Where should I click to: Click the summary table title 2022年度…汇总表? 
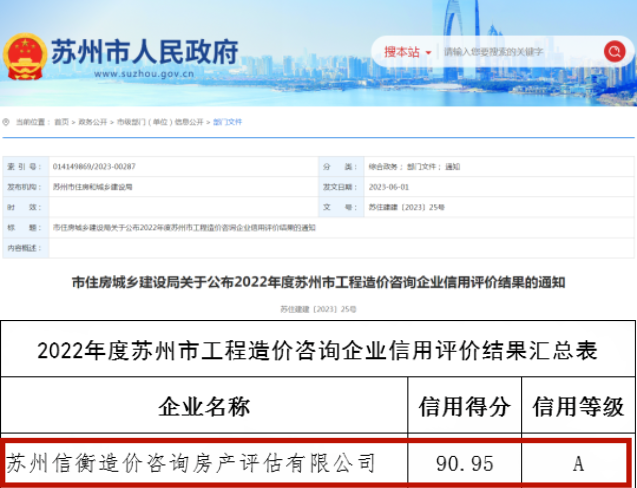[x=318, y=350]
